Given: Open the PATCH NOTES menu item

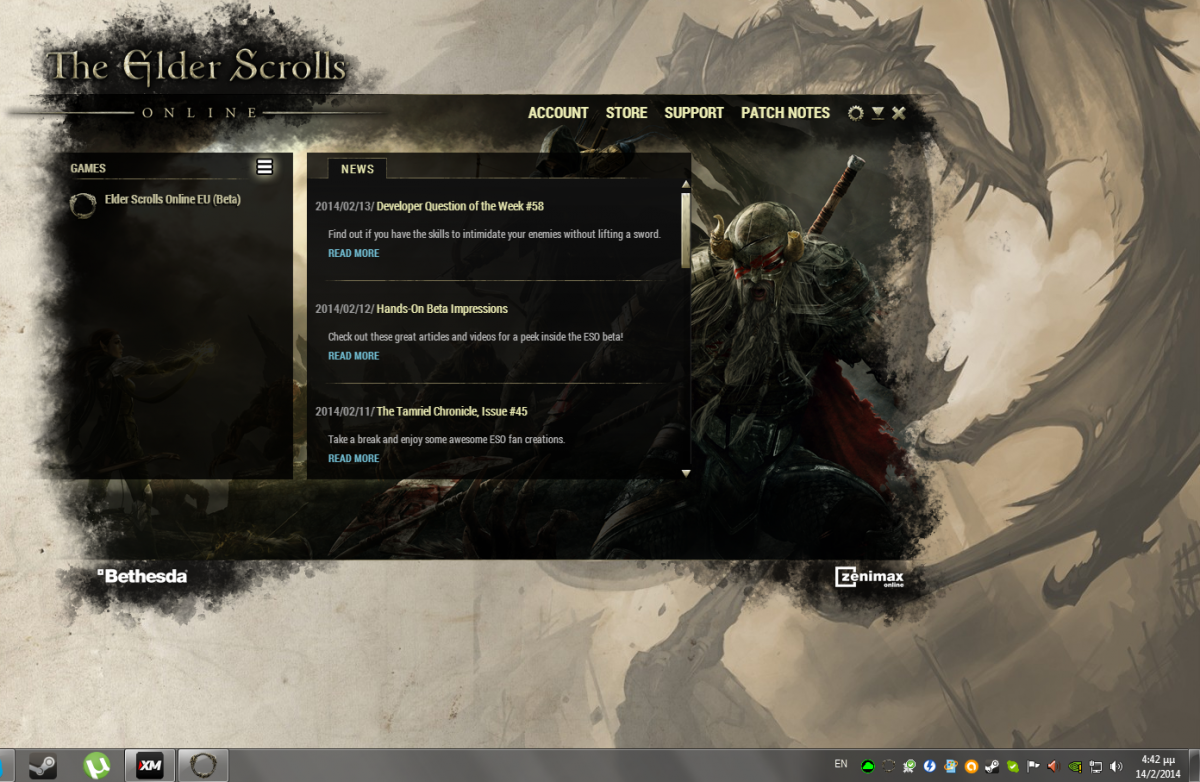Looking at the screenshot, I should pos(785,113).
